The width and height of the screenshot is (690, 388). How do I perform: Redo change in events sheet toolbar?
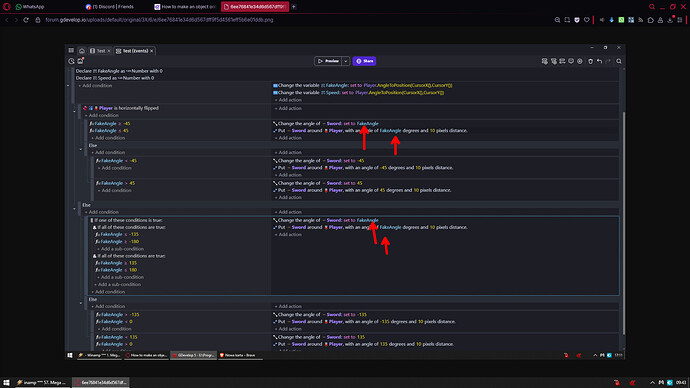(x=608, y=61)
